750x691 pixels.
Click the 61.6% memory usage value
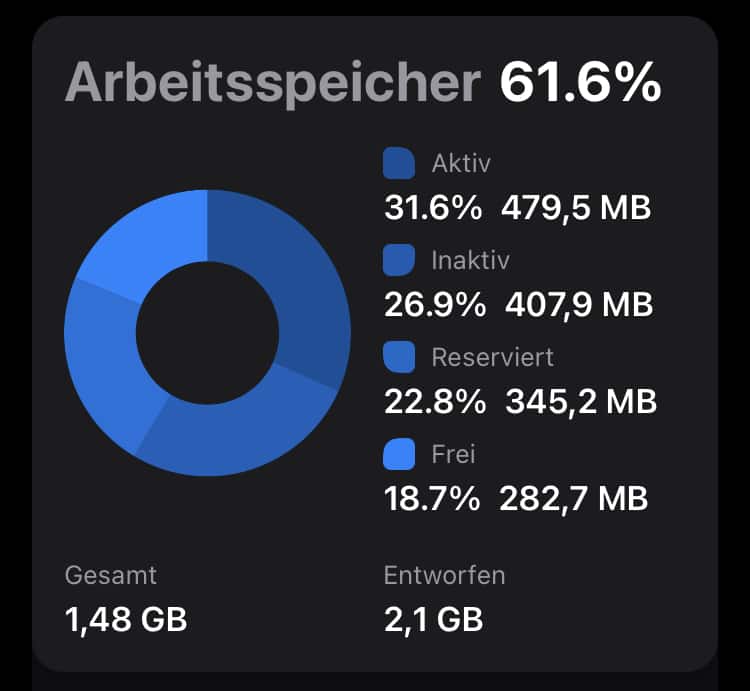[x=580, y=82]
